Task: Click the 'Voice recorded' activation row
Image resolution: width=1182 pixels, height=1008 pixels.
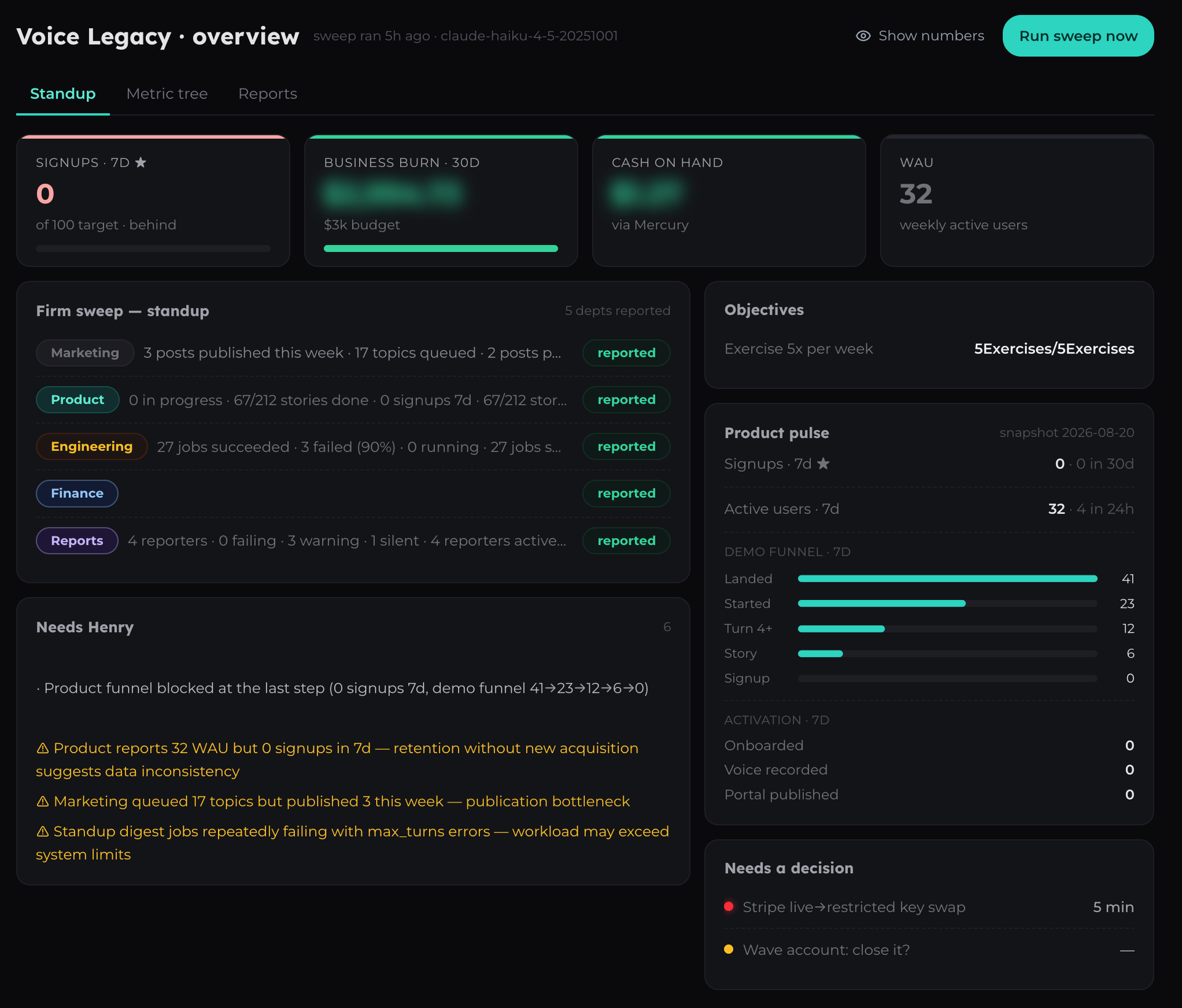Action: coord(929,770)
